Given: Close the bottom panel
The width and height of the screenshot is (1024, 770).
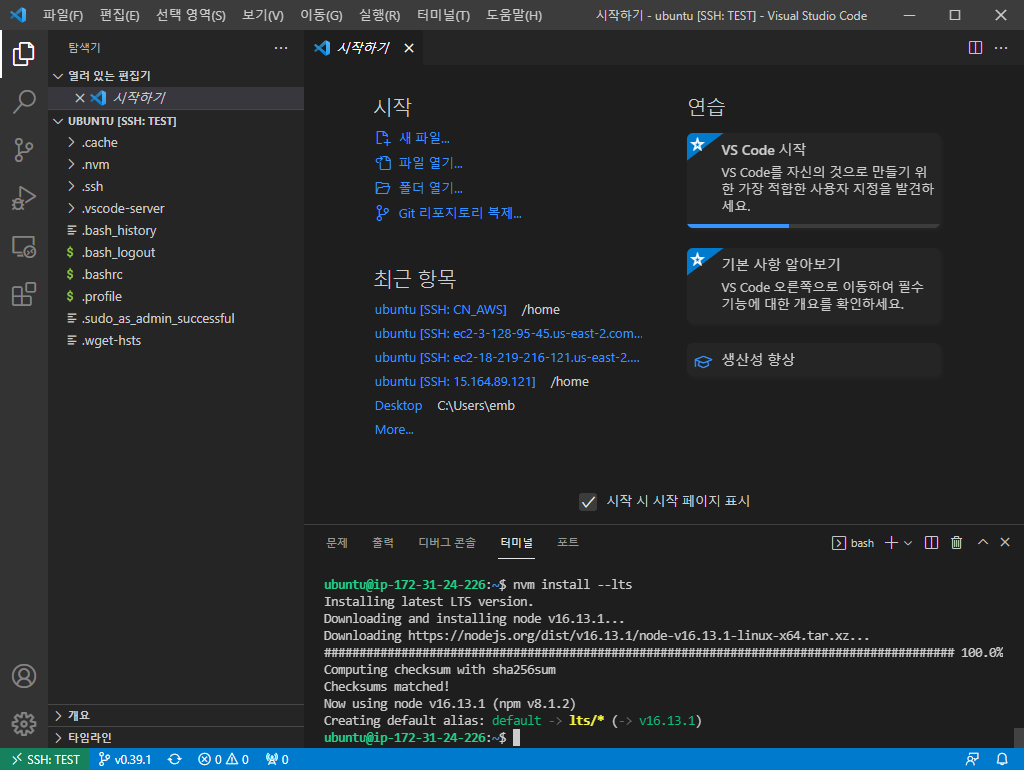Looking at the screenshot, I should [1005, 542].
